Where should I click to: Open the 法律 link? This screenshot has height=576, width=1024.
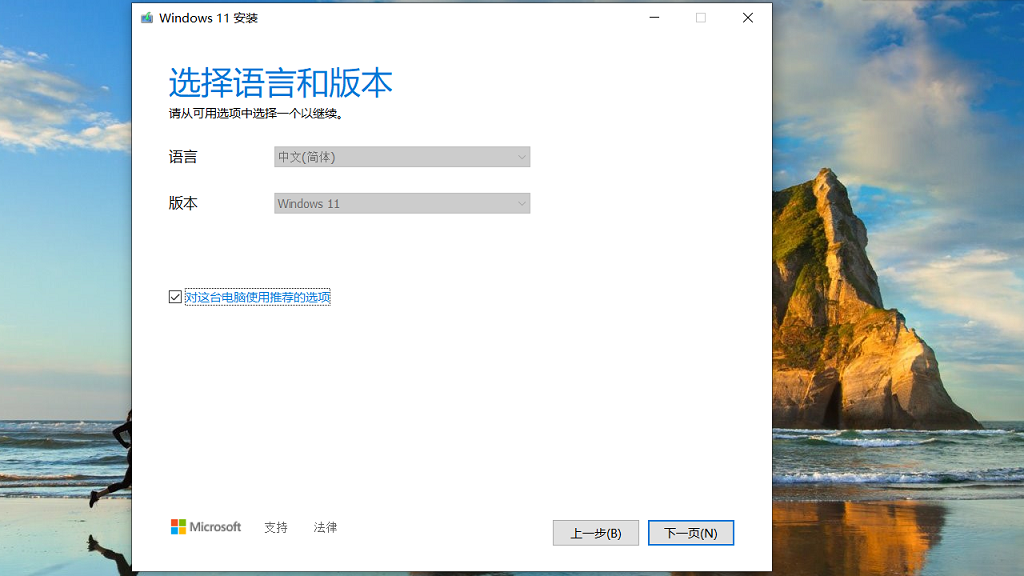(x=324, y=526)
